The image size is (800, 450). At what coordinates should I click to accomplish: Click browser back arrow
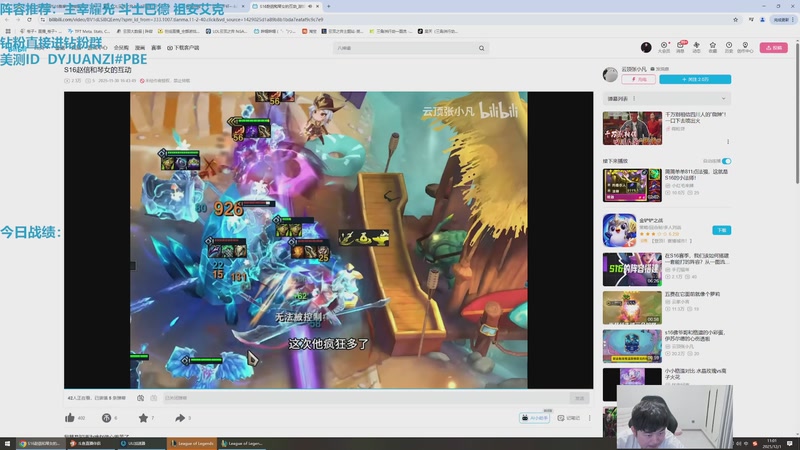point(7,19)
